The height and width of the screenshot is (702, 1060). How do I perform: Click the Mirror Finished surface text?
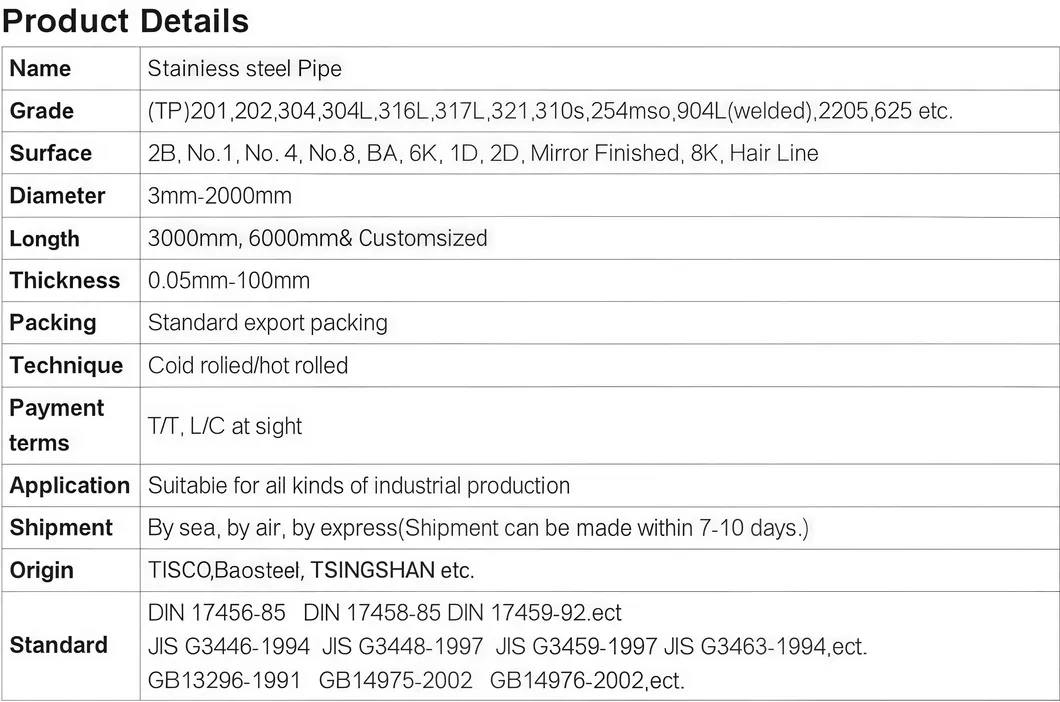click(x=604, y=154)
